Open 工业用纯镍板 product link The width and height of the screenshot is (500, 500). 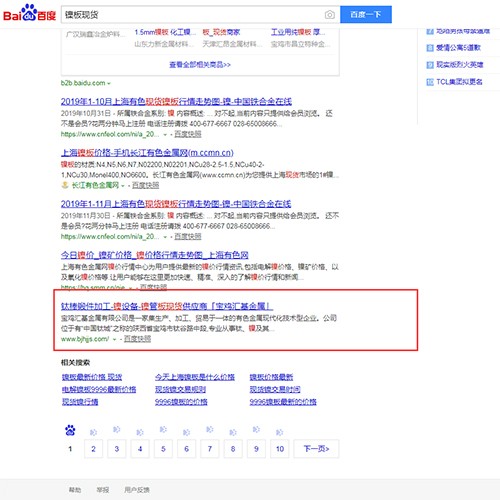tap(298, 32)
